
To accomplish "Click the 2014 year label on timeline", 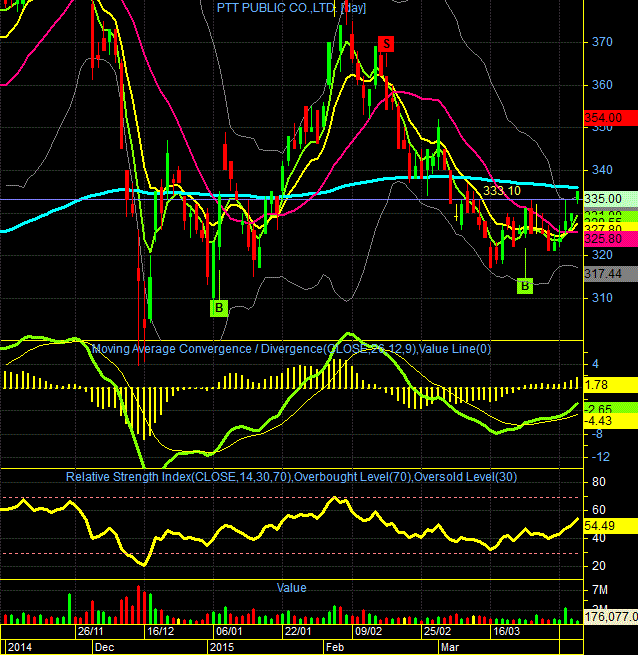I will (x=20, y=647).
